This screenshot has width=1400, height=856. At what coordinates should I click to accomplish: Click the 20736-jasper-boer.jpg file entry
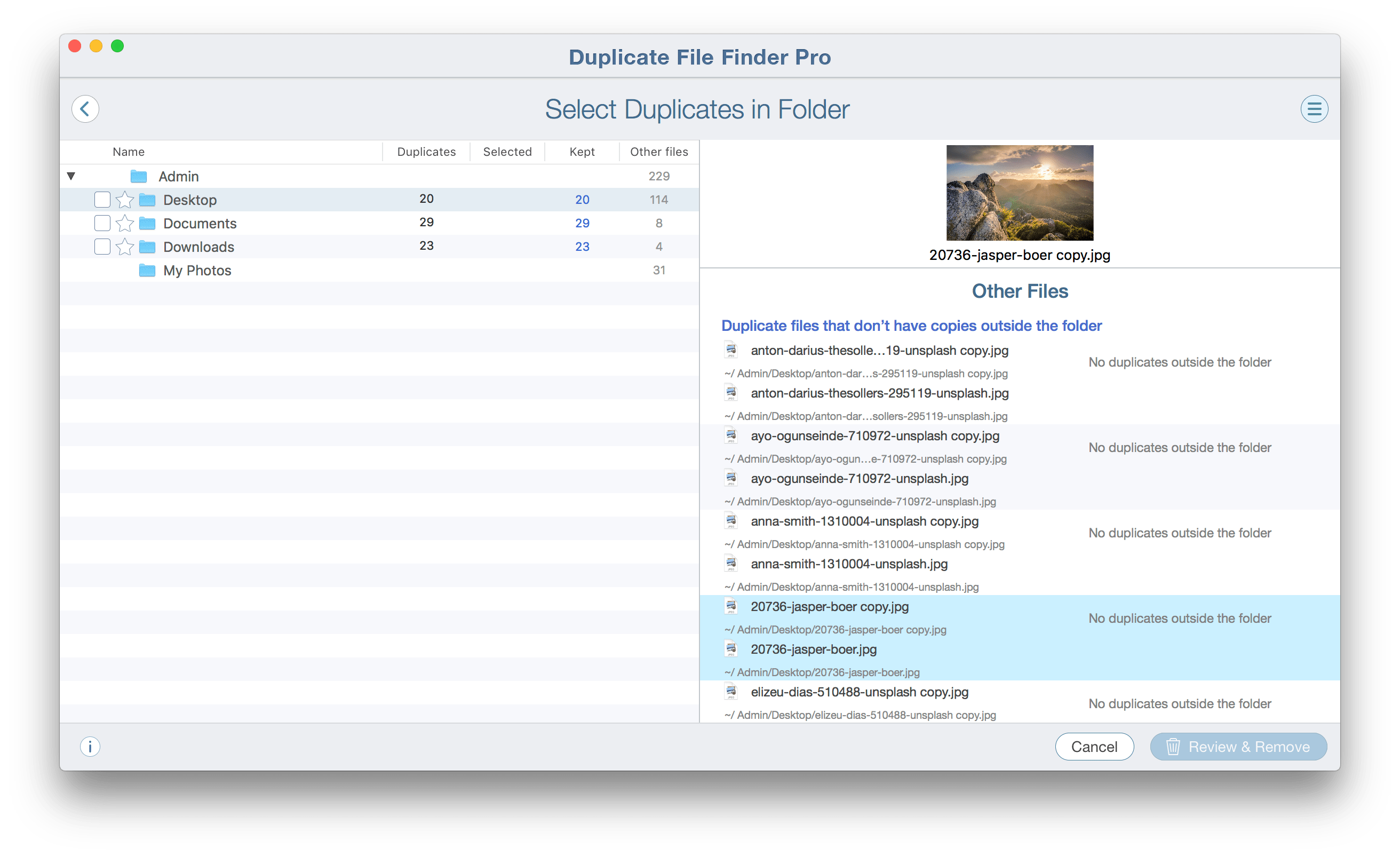point(814,649)
